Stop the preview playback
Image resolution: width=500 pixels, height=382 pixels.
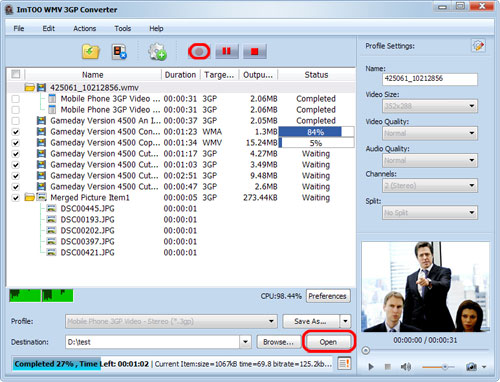pyautogui.click(x=387, y=367)
